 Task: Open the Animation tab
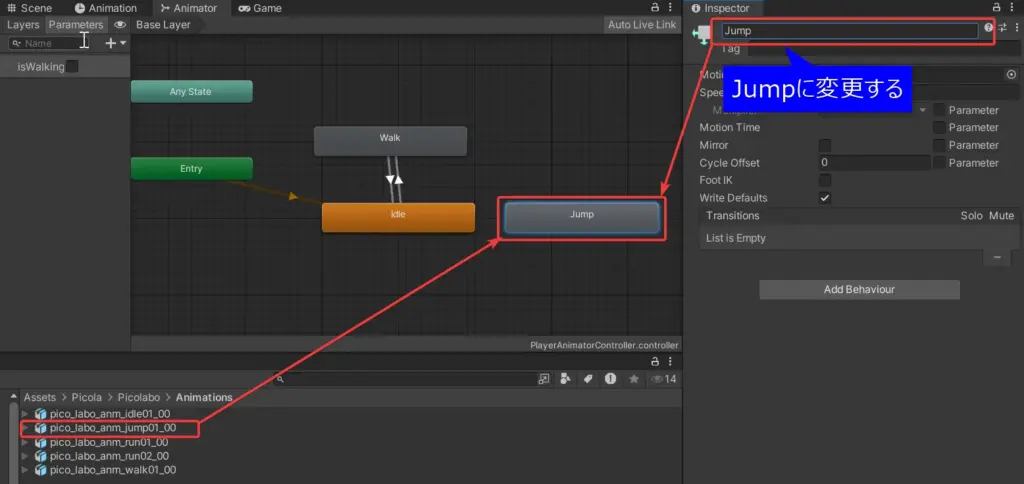click(106, 8)
